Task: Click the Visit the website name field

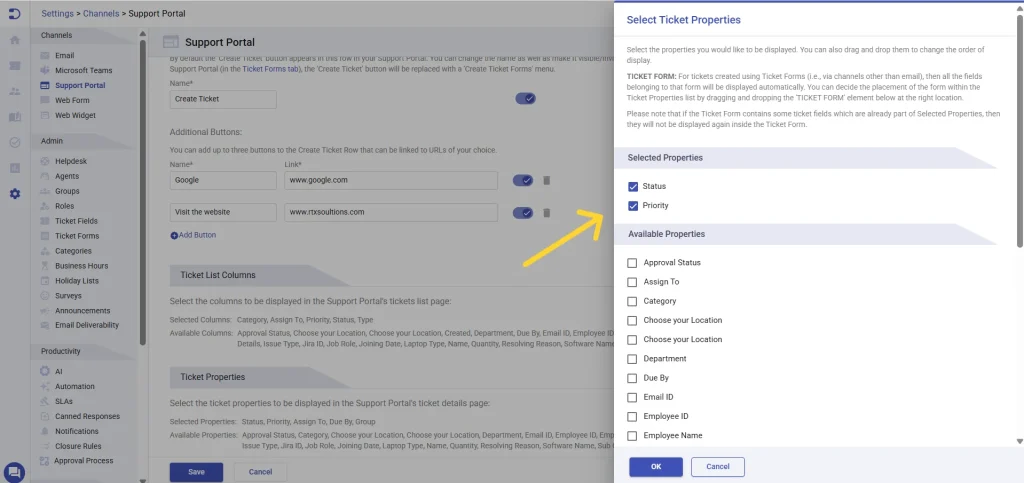Action: [x=223, y=213]
